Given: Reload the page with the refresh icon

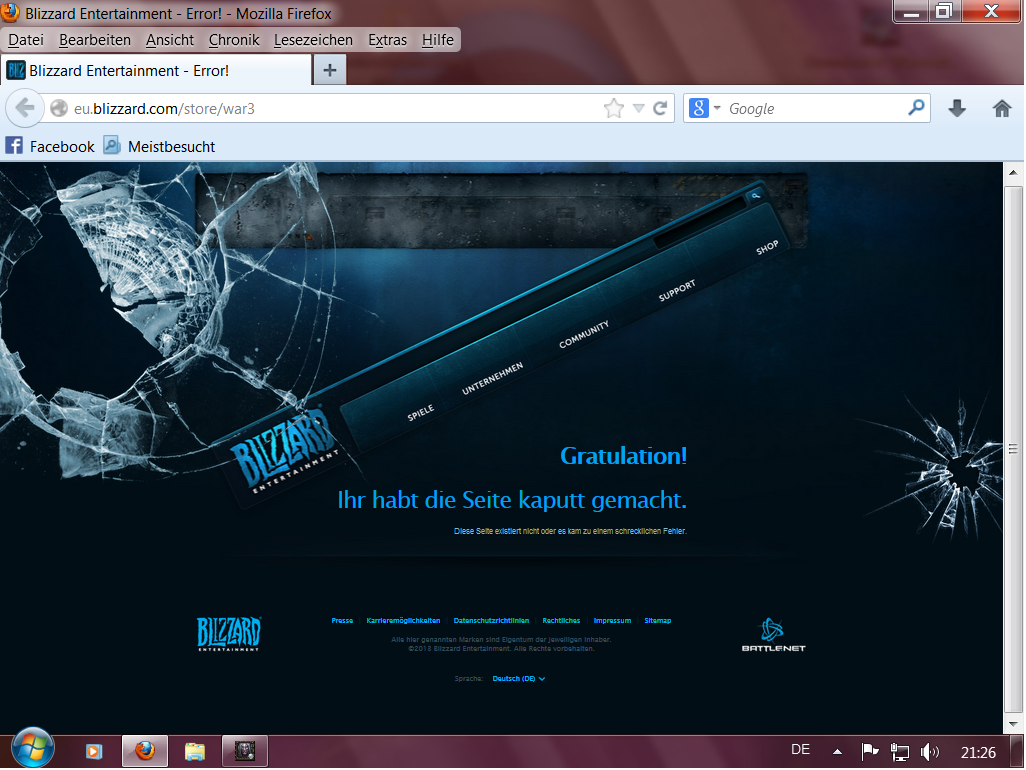Looking at the screenshot, I should [660, 108].
